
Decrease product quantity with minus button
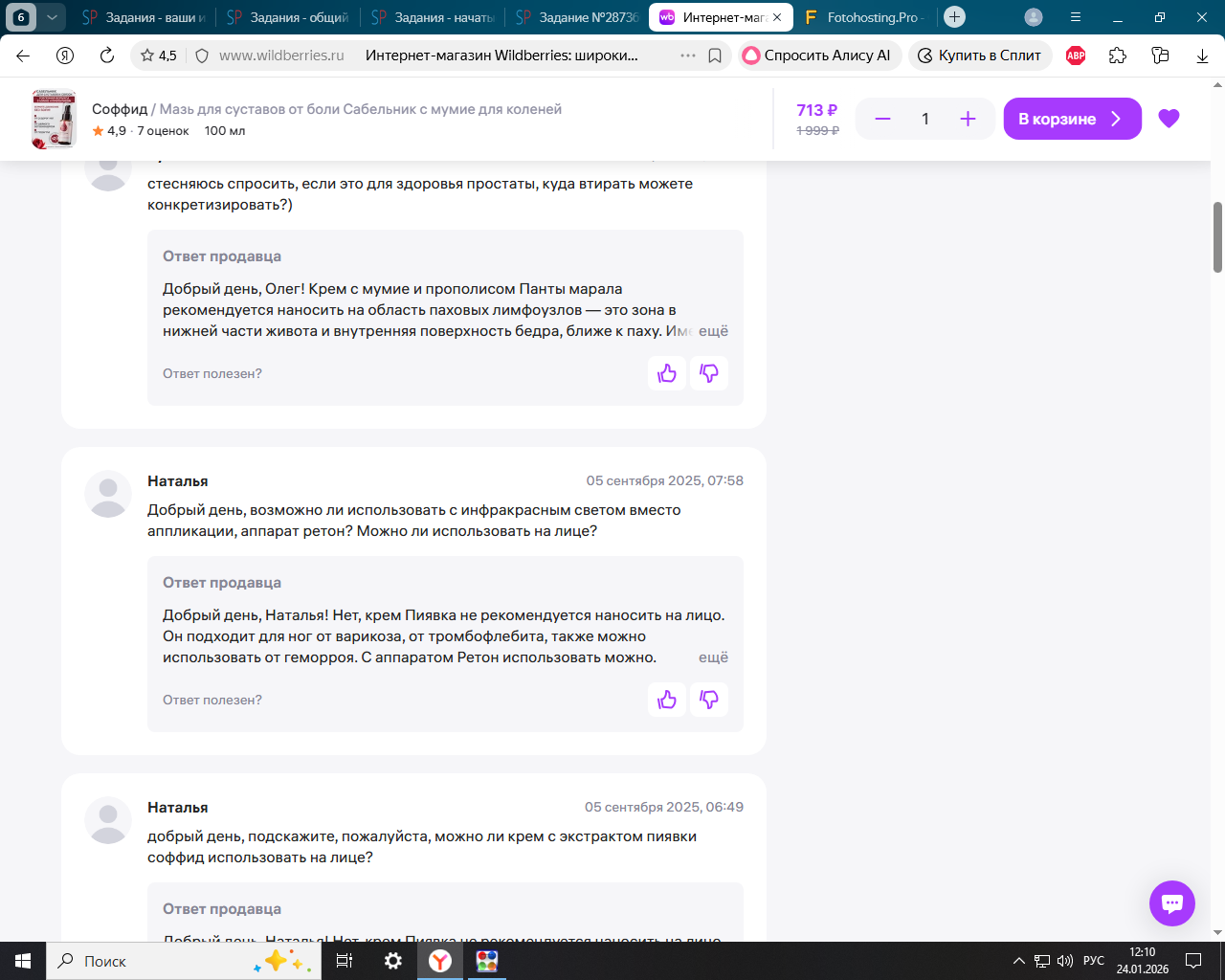882,119
